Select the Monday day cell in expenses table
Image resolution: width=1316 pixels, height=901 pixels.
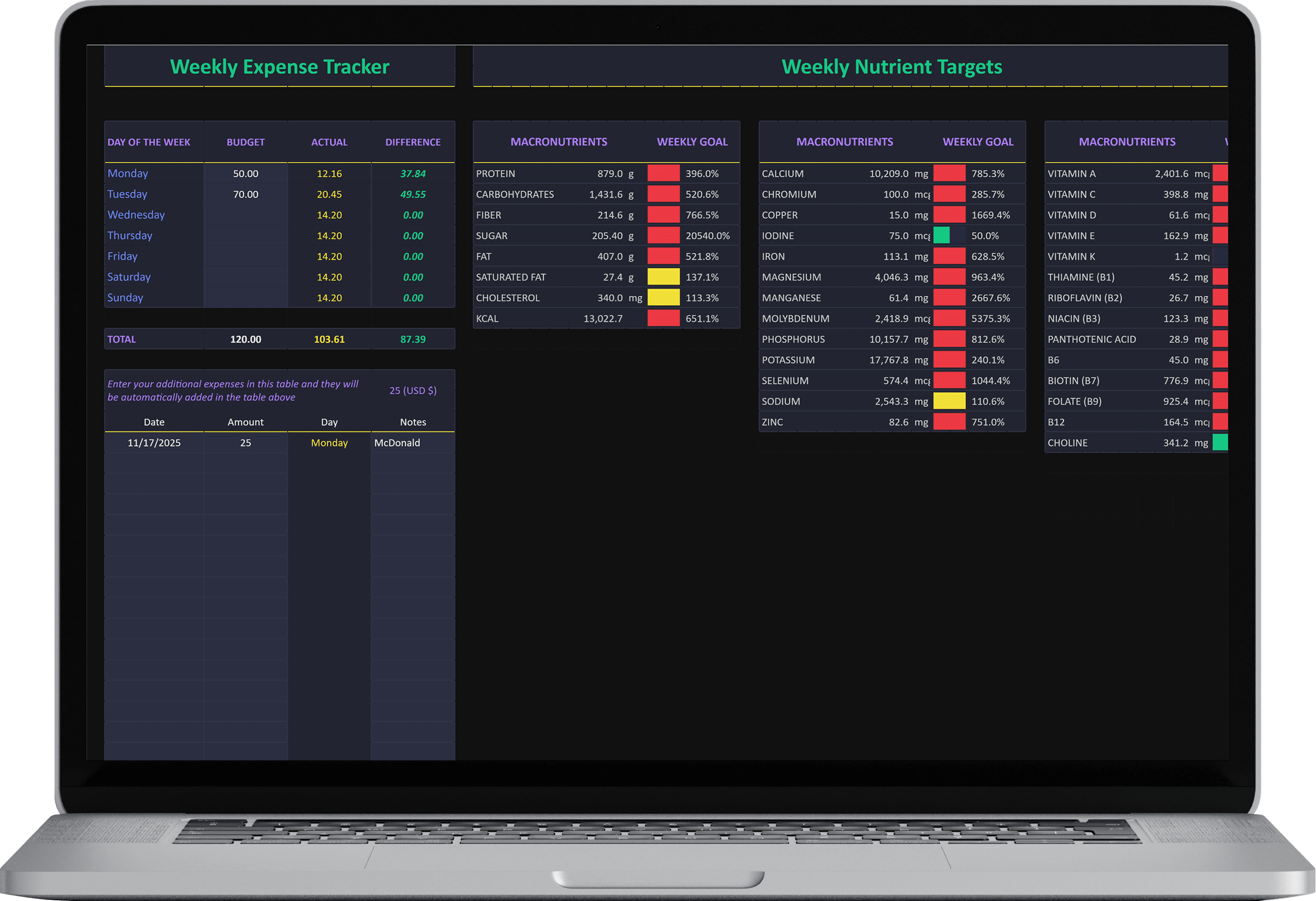tap(329, 443)
